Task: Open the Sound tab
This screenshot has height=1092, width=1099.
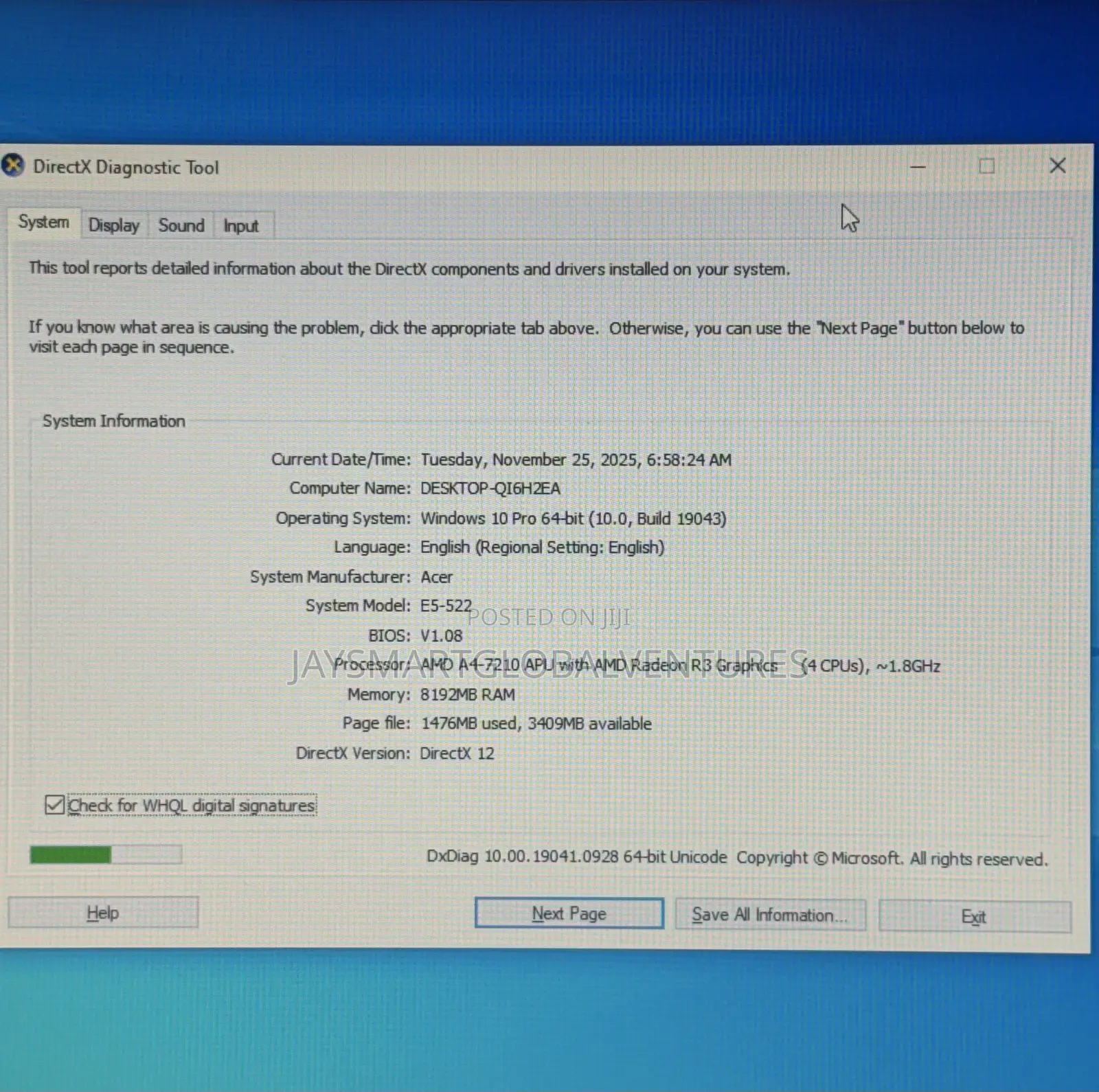Action: (x=181, y=225)
